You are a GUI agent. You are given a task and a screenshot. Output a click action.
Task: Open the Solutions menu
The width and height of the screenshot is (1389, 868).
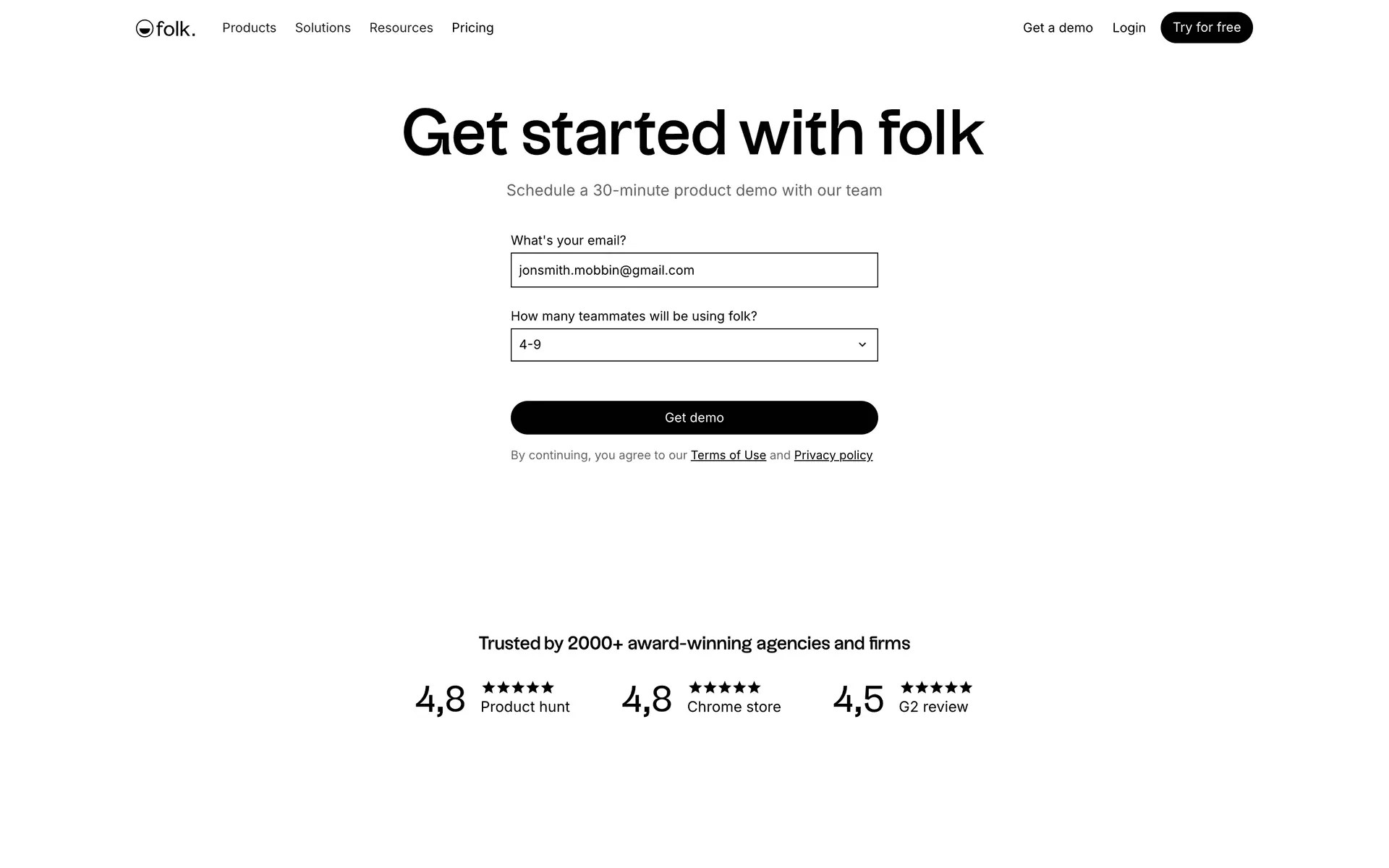(323, 27)
